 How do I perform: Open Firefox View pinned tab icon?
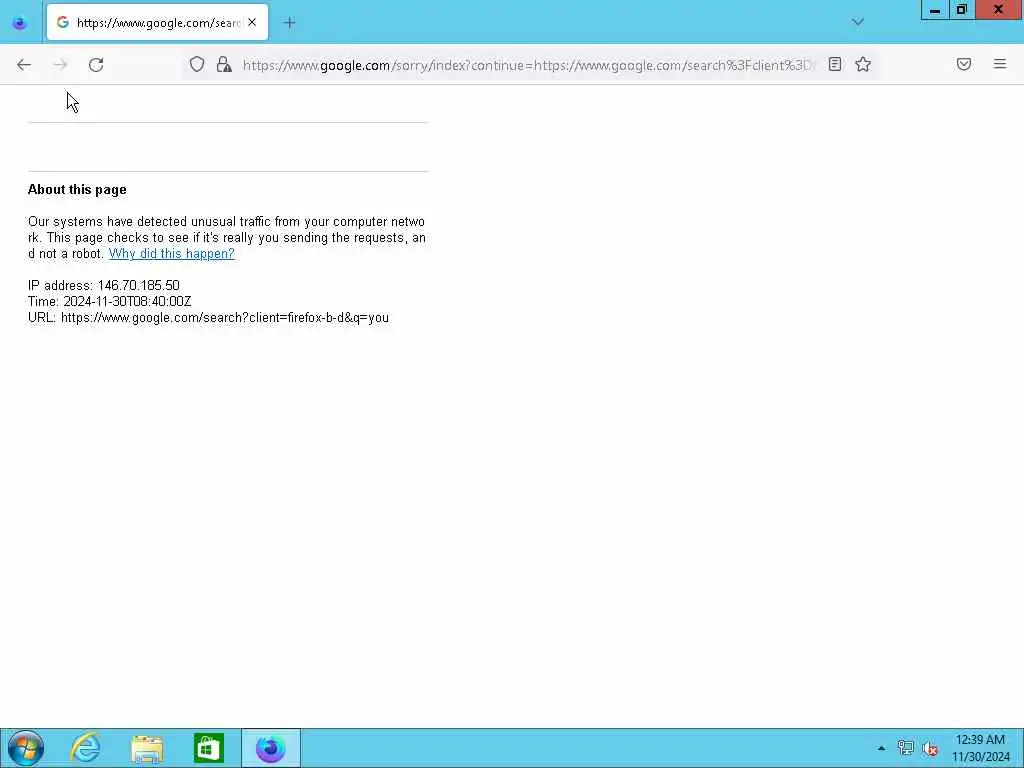pyautogui.click(x=20, y=23)
